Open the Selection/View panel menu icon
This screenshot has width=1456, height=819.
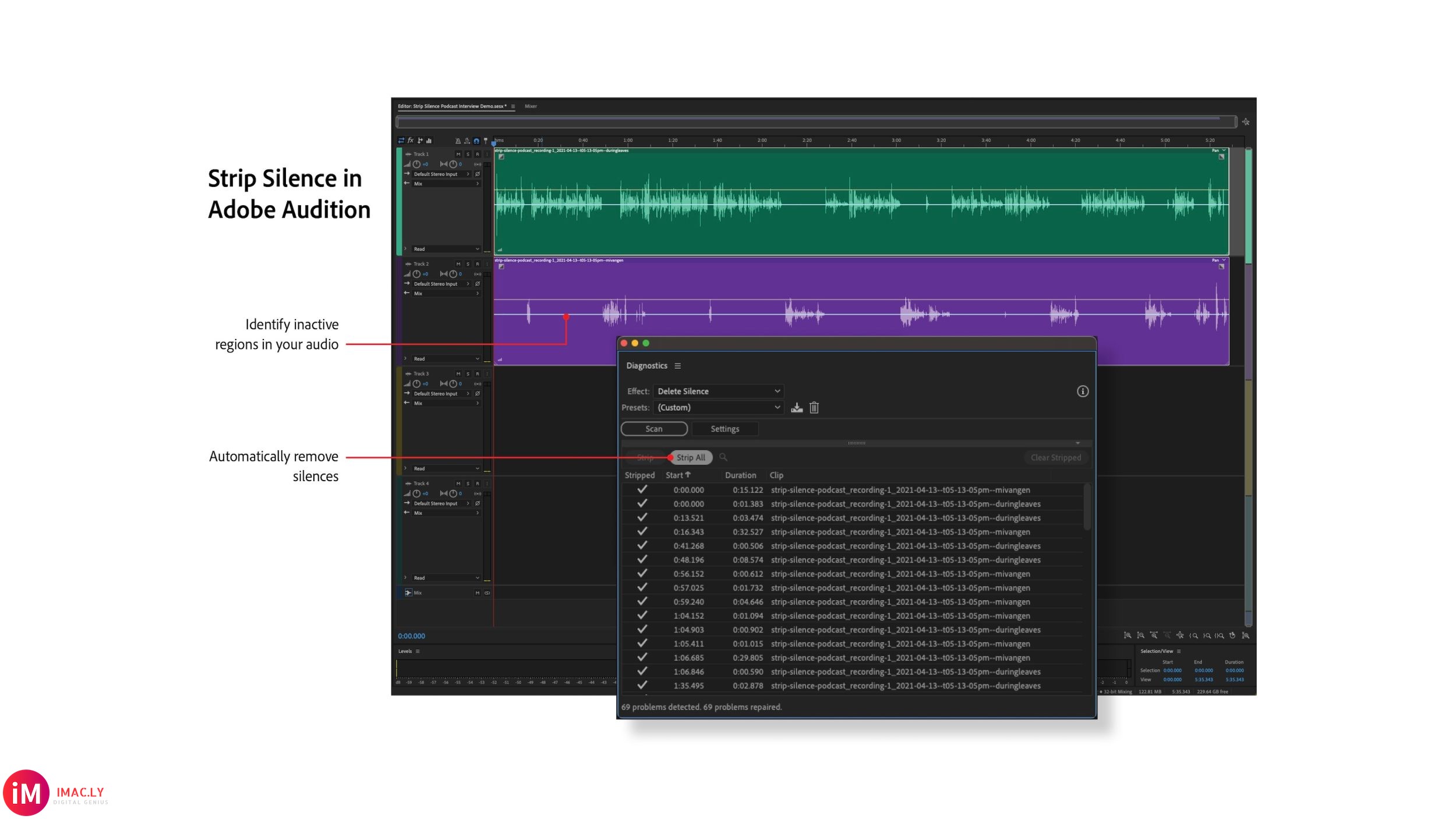(x=1179, y=651)
